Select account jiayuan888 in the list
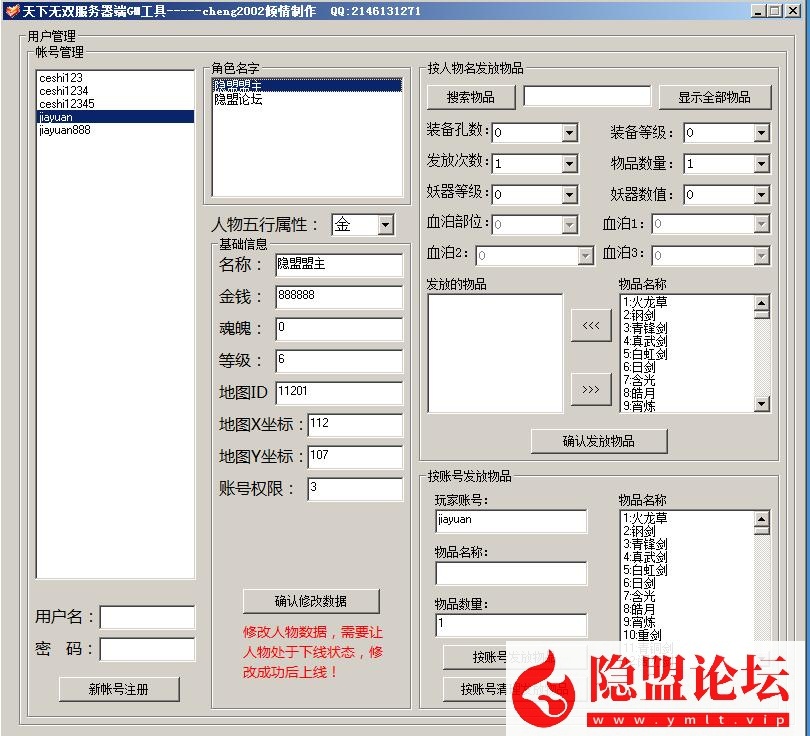Viewport: 810px width, 736px height. pyautogui.click(x=65, y=130)
